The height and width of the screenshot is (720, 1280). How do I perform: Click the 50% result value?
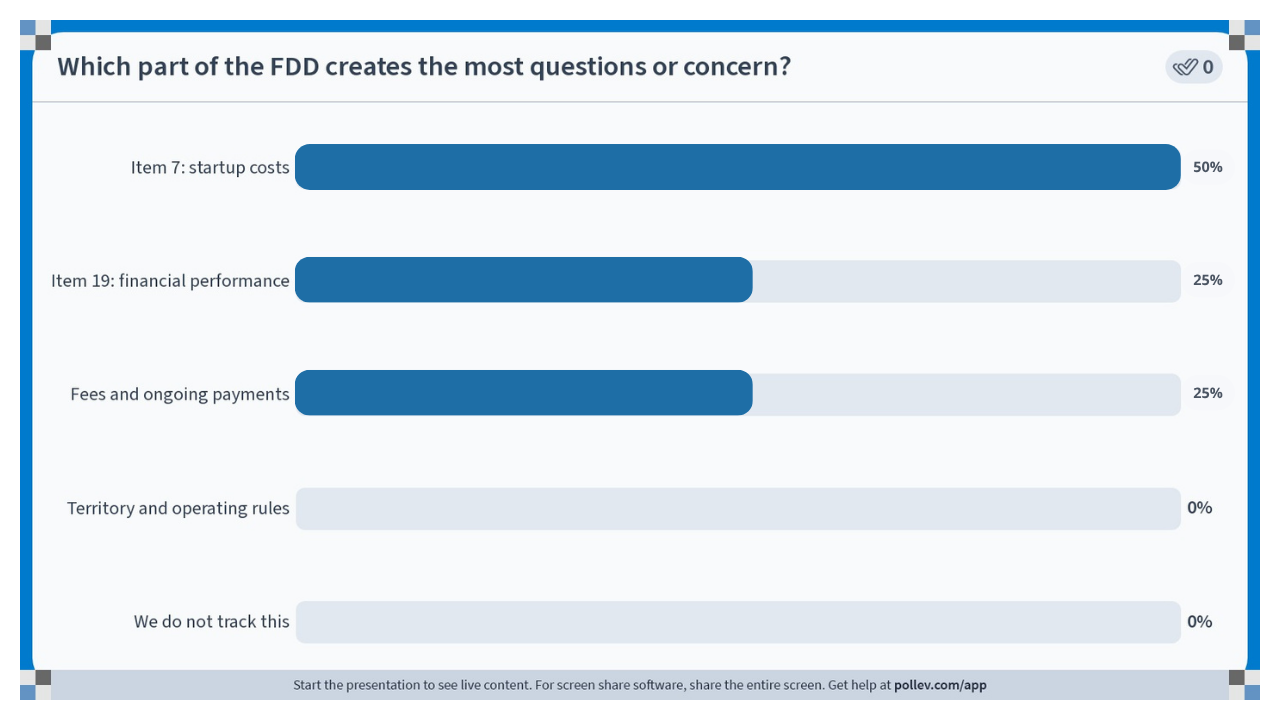1208,167
